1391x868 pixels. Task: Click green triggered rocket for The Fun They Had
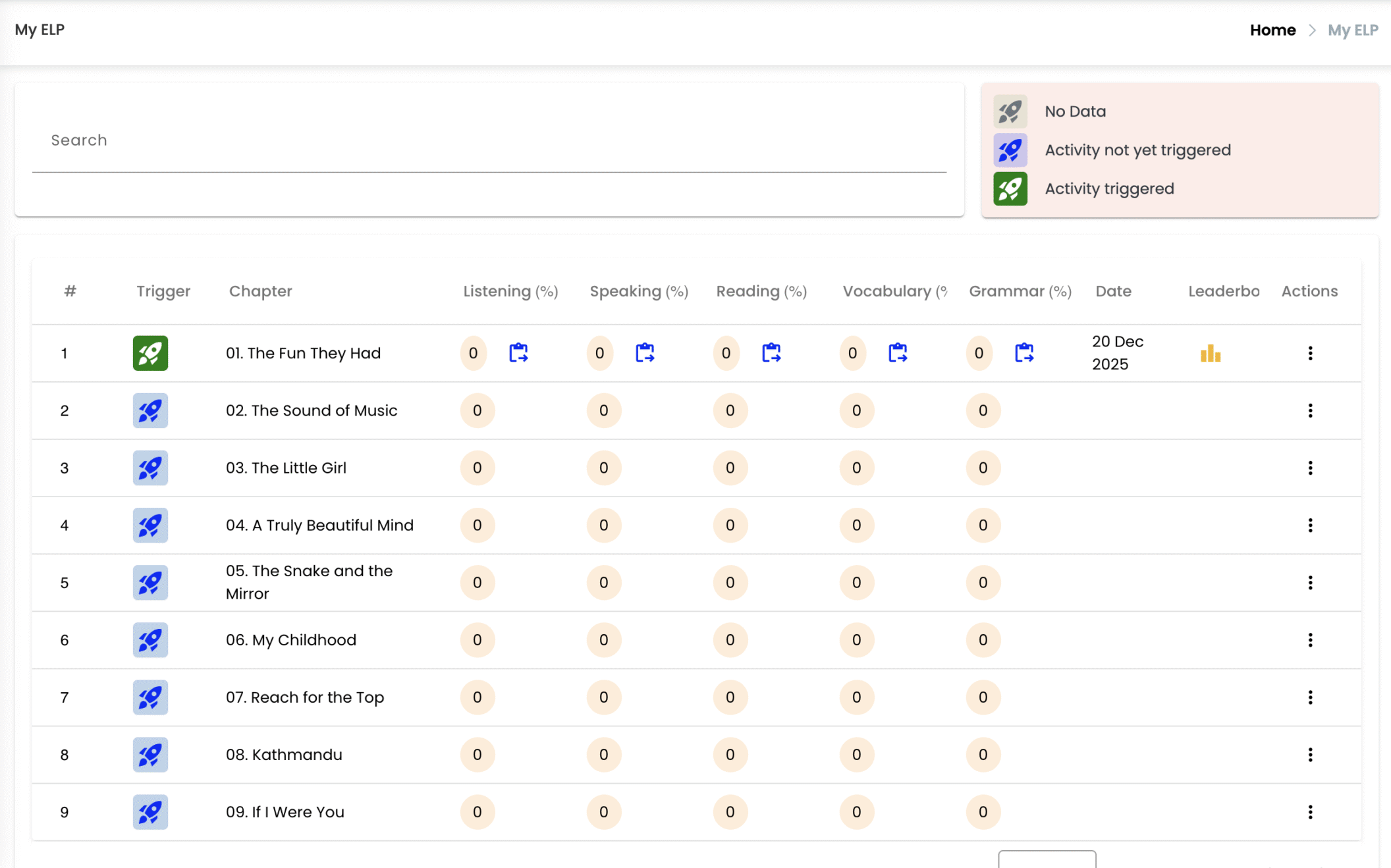pos(150,353)
